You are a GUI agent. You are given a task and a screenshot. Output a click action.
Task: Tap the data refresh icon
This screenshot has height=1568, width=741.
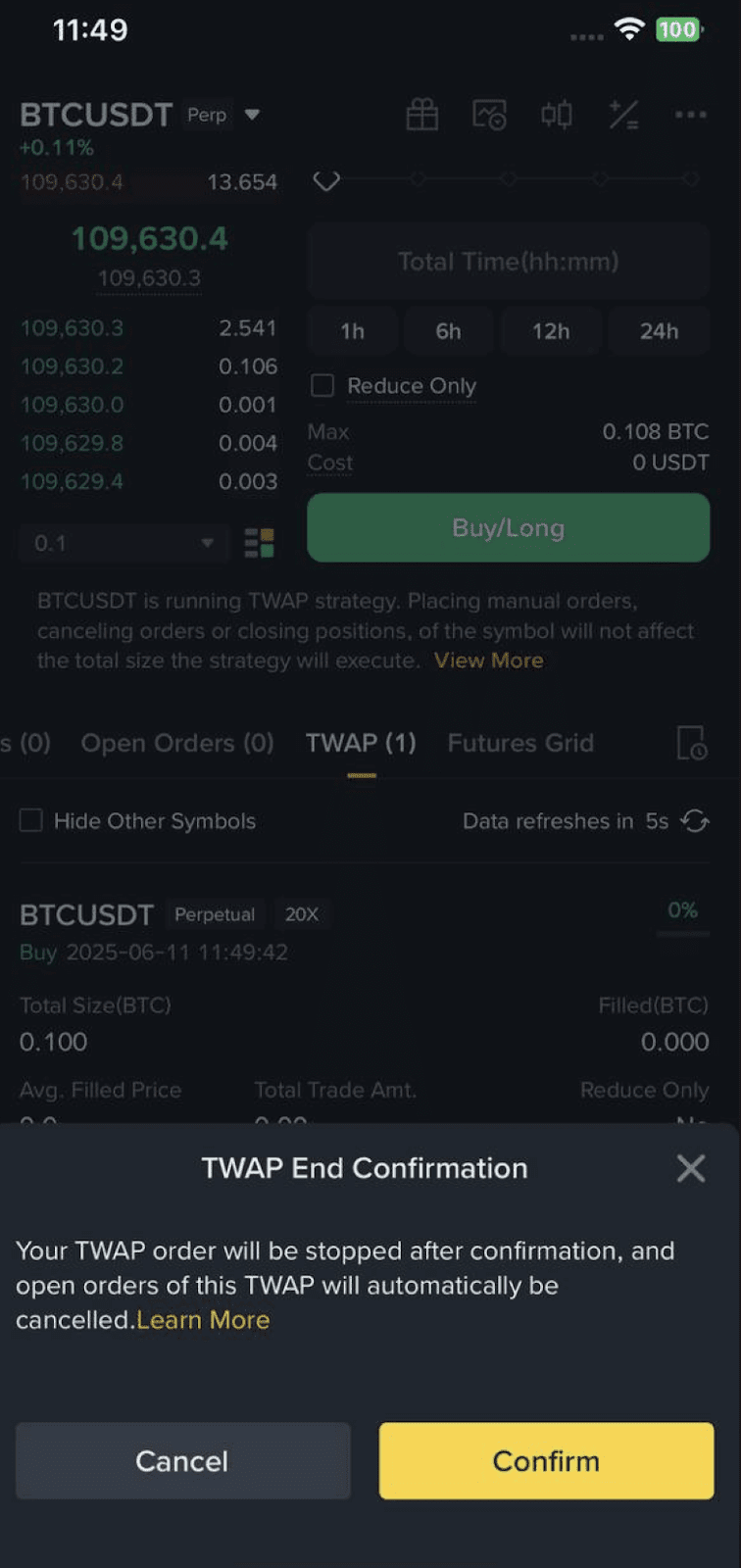click(x=695, y=821)
